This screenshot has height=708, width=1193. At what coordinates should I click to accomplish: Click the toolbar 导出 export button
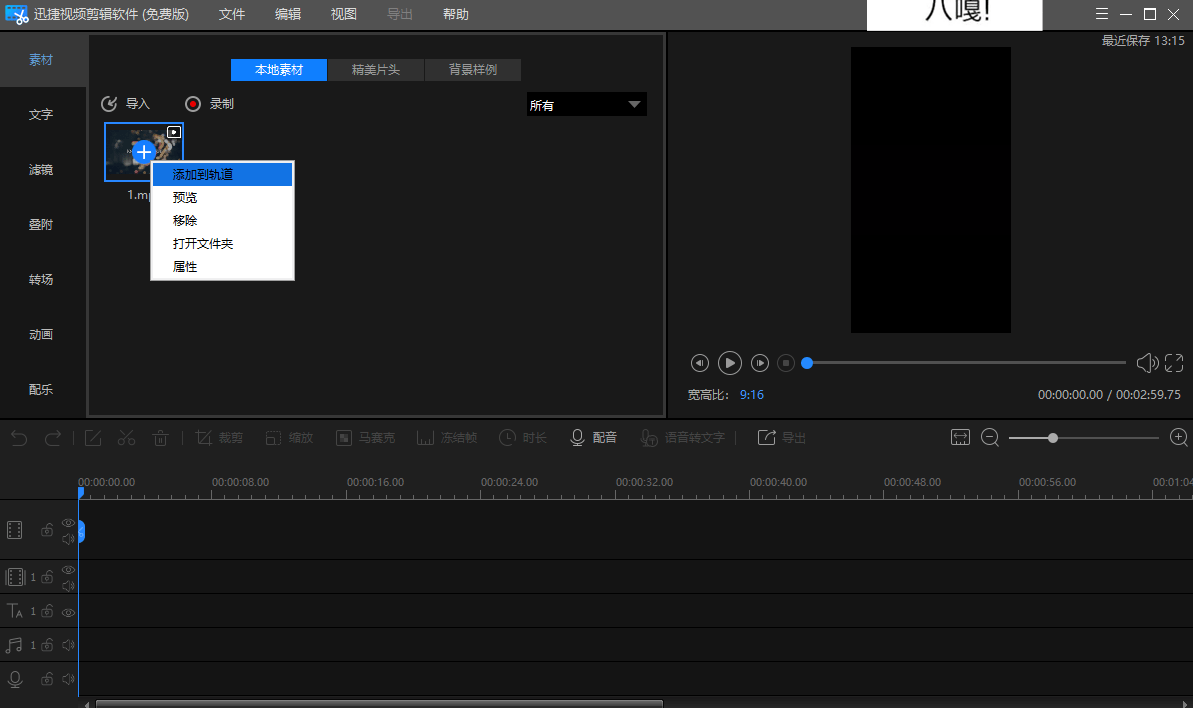pos(781,438)
